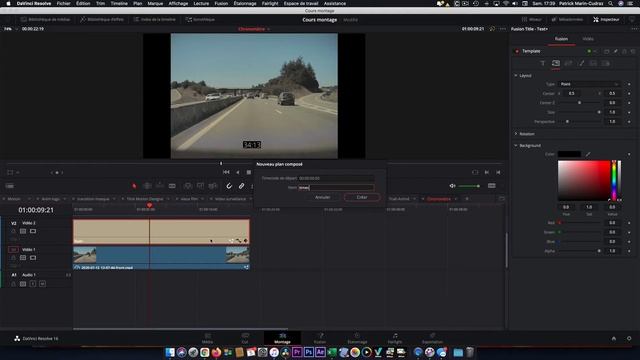Viewport: 640px width, 360px height.
Task: Open the layout Type dropdown
Action: coord(589,84)
